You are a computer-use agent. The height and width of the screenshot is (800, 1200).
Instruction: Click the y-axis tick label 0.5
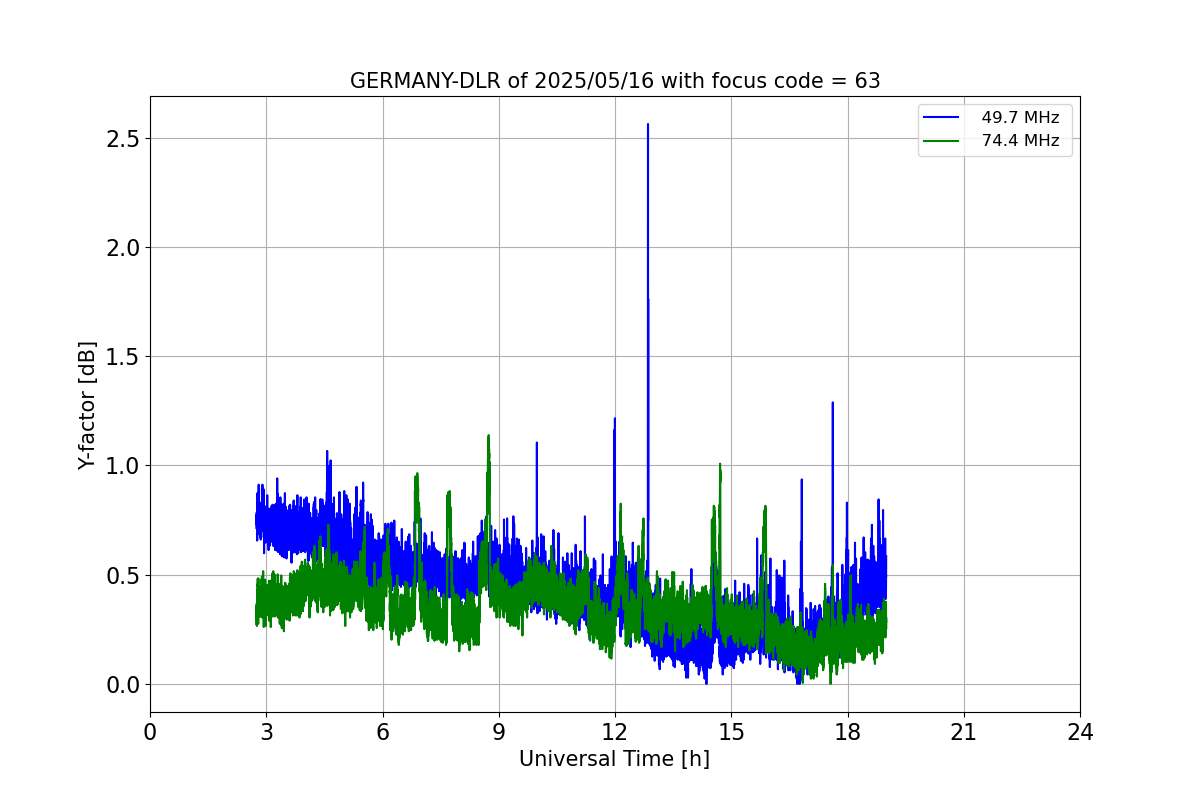(122, 576)
